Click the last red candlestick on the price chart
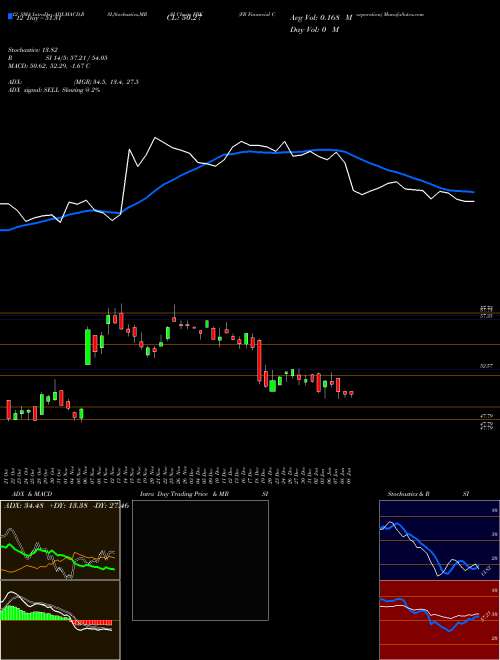This screenshot has width=500, height=660. [351, 393]
